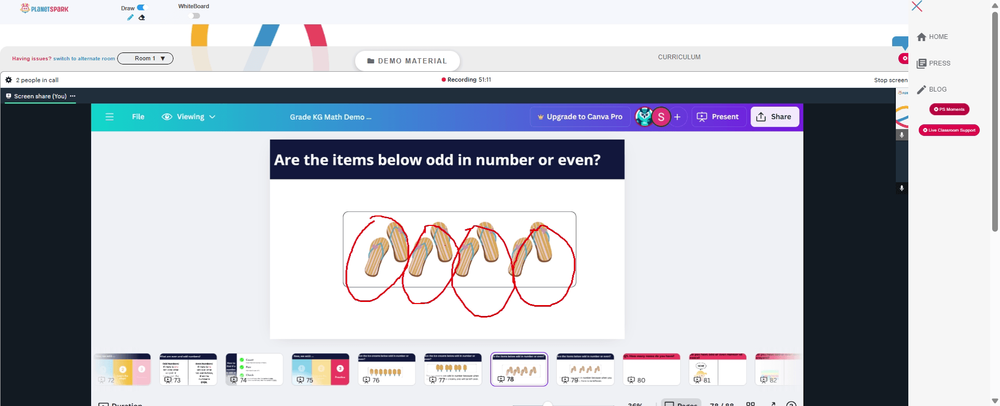Click the slide question heading text

pos(437,159)
